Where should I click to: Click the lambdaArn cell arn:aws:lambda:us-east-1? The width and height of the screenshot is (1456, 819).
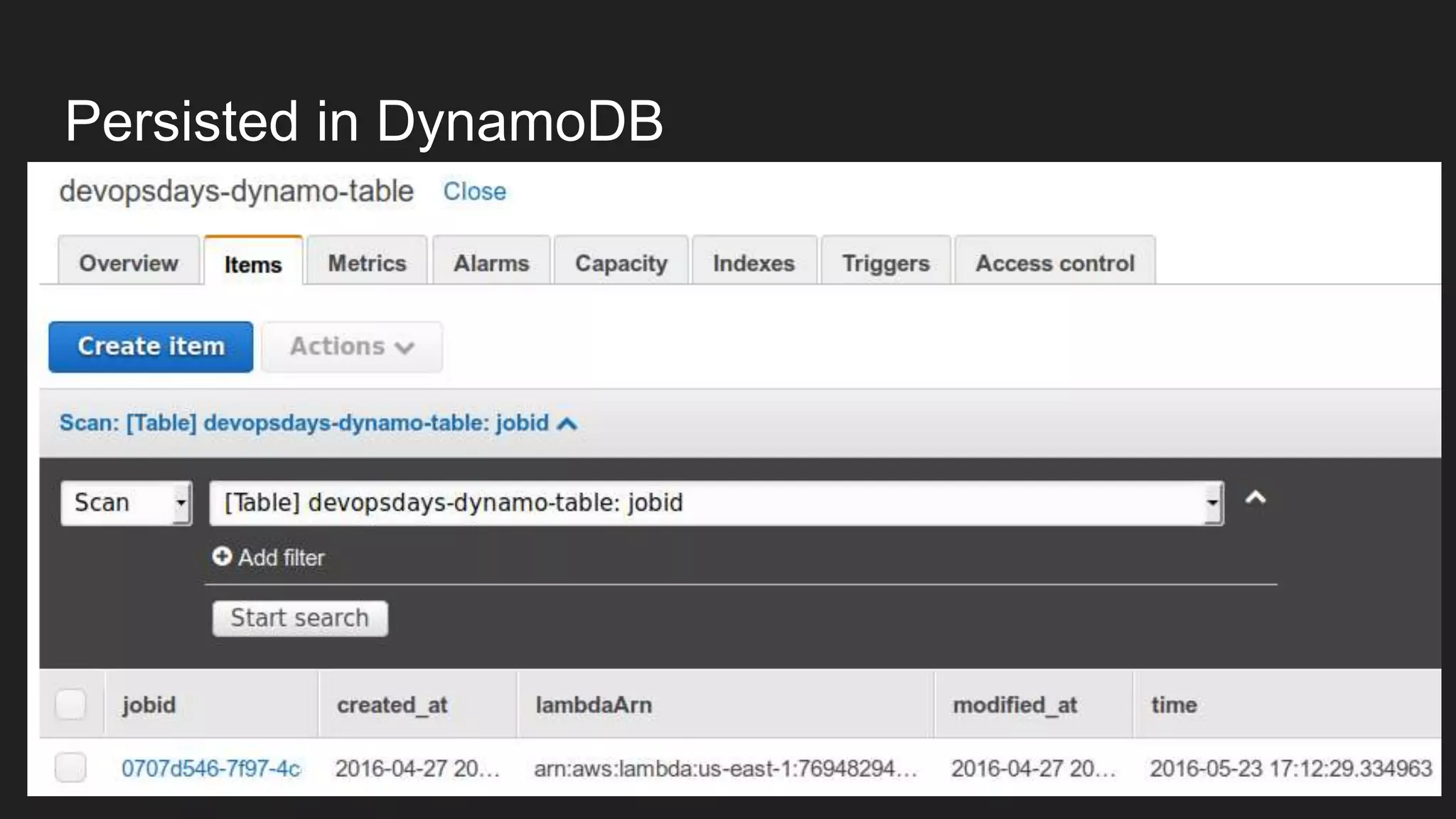click(x=726, y=769)
